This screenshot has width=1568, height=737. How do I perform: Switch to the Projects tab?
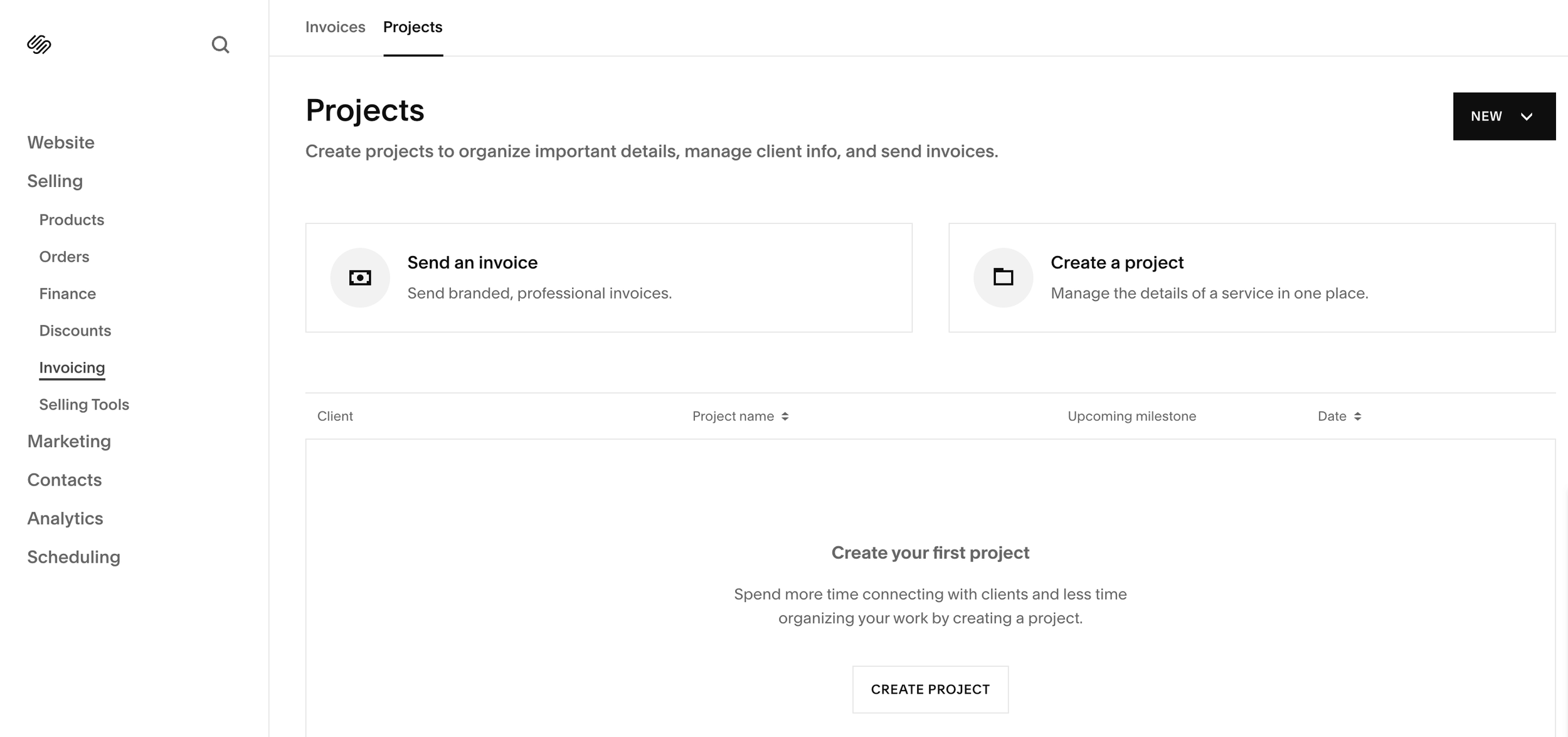click(412, 27)
